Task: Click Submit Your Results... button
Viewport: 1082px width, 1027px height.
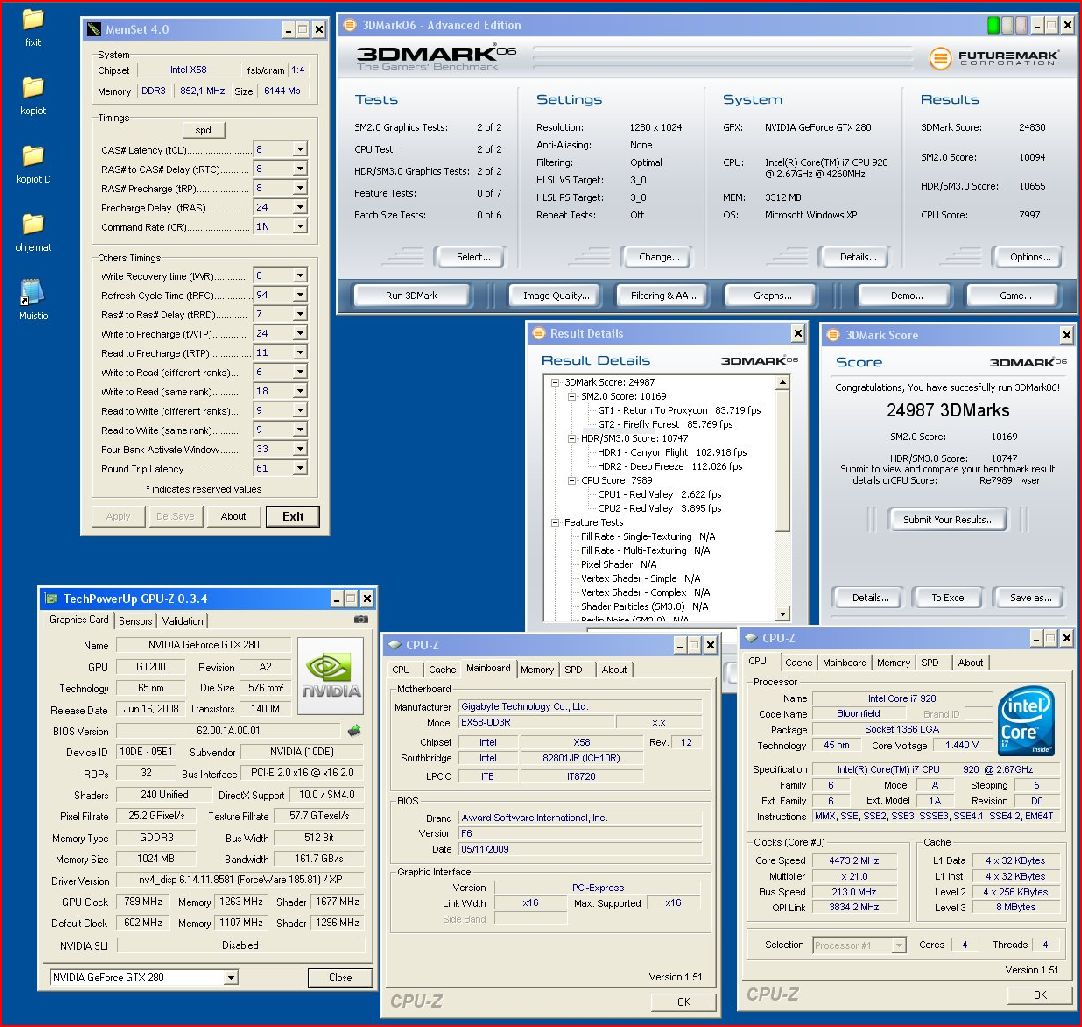Action: 947,519
